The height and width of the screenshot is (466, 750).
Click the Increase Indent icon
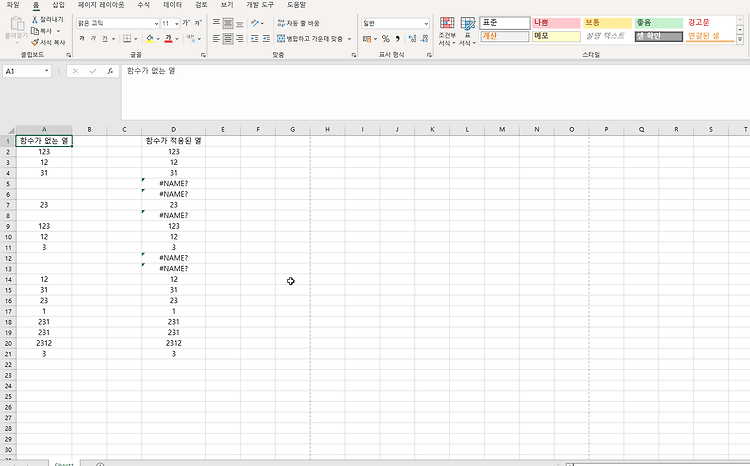pyautogui.click(x=266, y=39)
